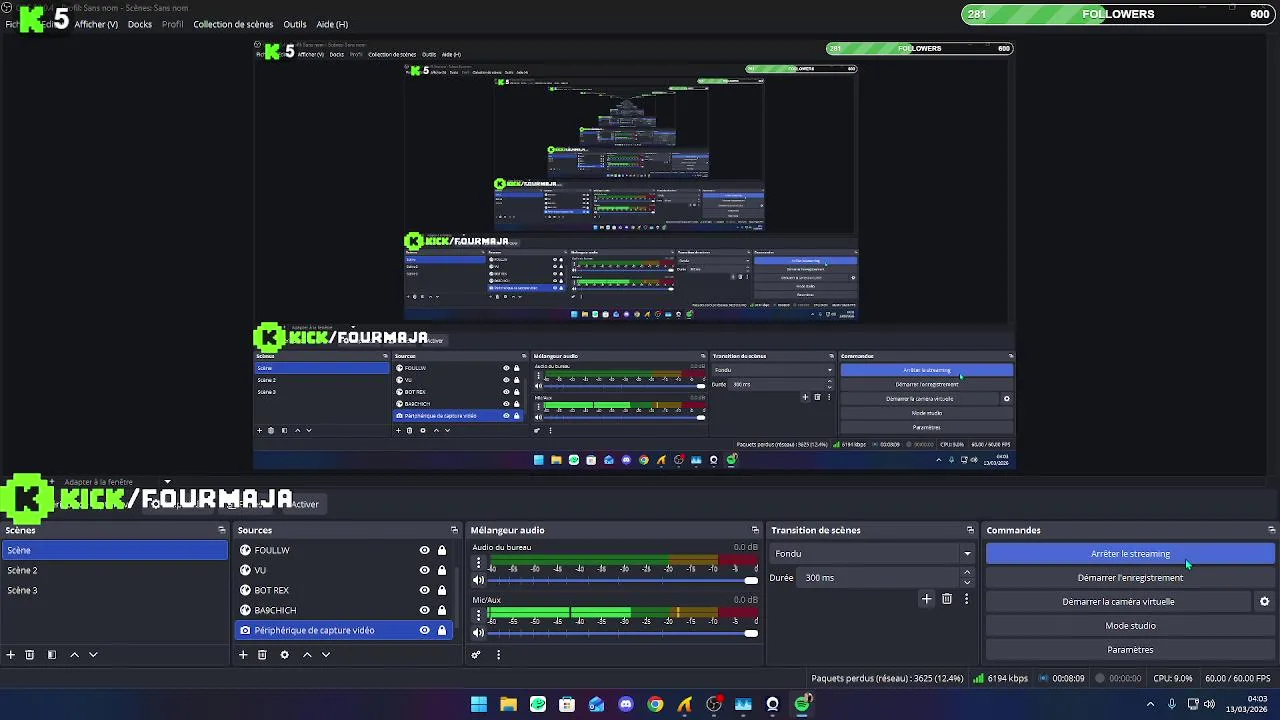Move scene up arrow in Scènes panel
Image resolution: width=1280 pixels, height=720 pixels.
pos(74,655)
